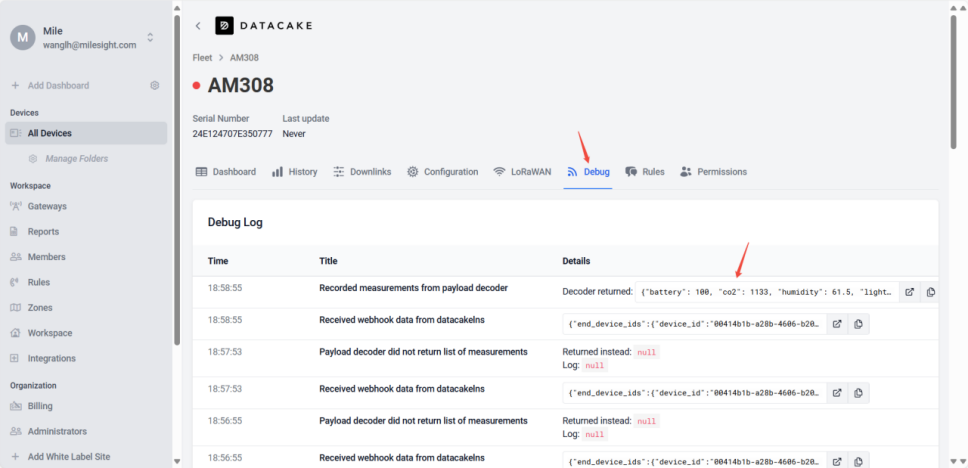Screen dimensions: 968x468
Task: Open Manage Folders
Action: (77, 159)
